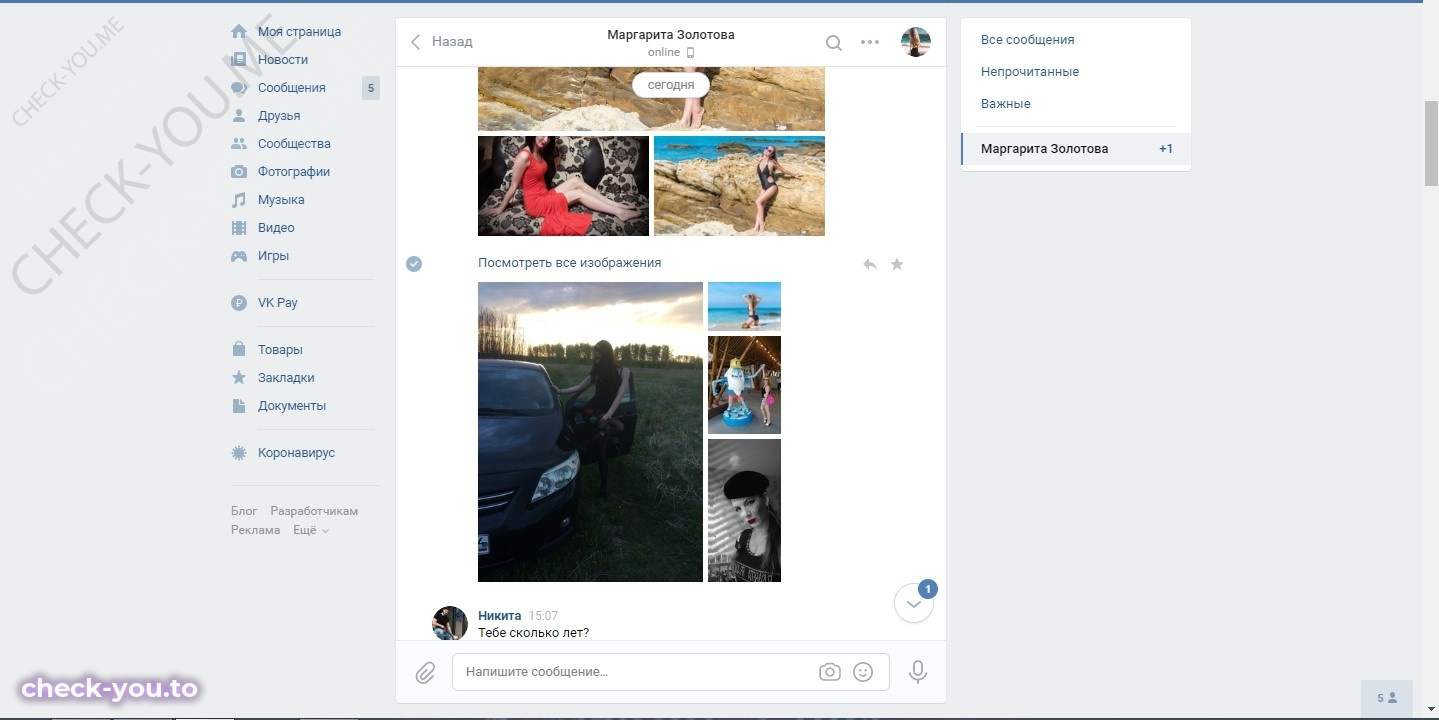Open the large black car photo

pyautogui.click(x=590, y=432)
